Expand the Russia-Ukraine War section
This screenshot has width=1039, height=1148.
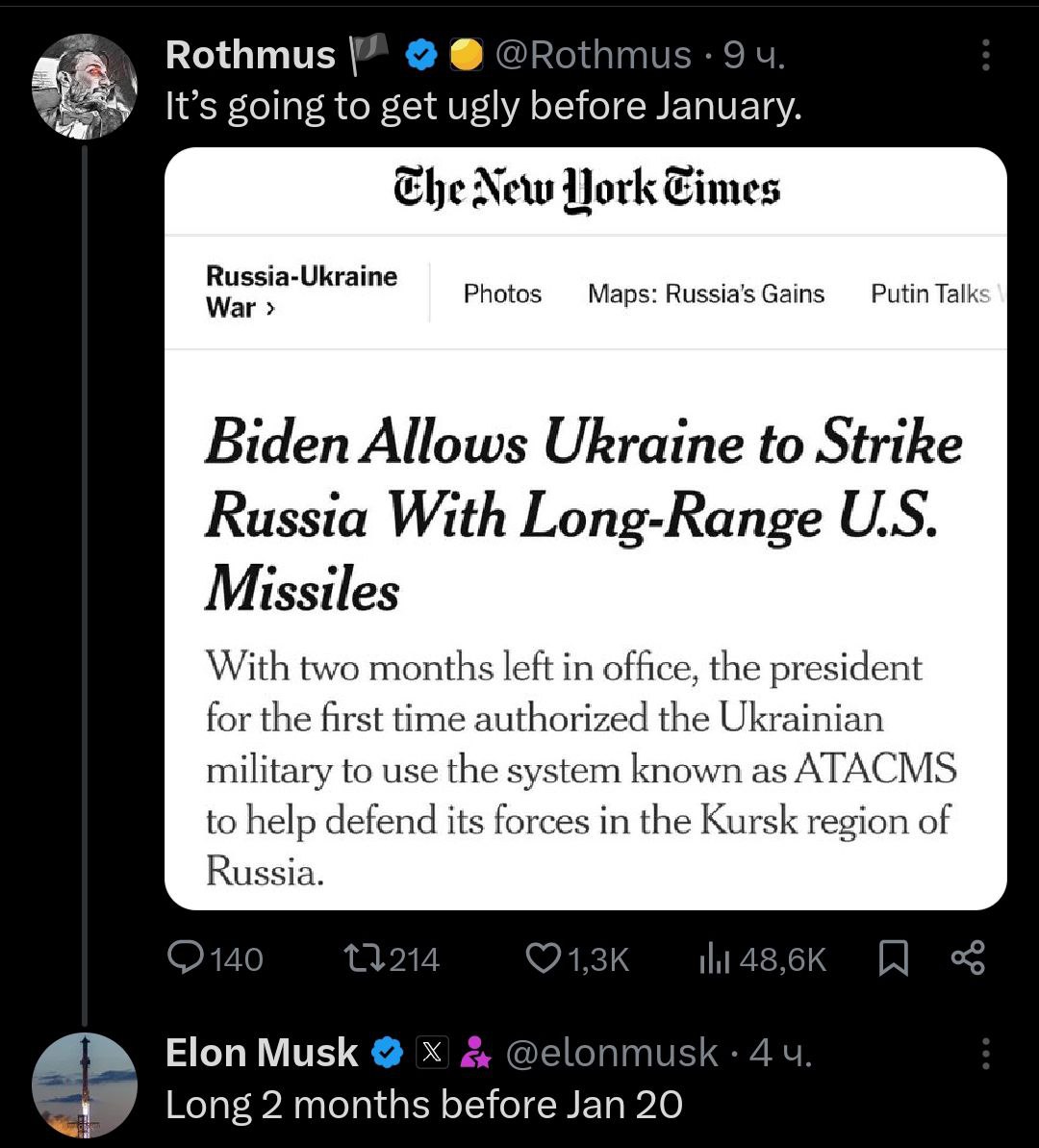click(301, 292)
